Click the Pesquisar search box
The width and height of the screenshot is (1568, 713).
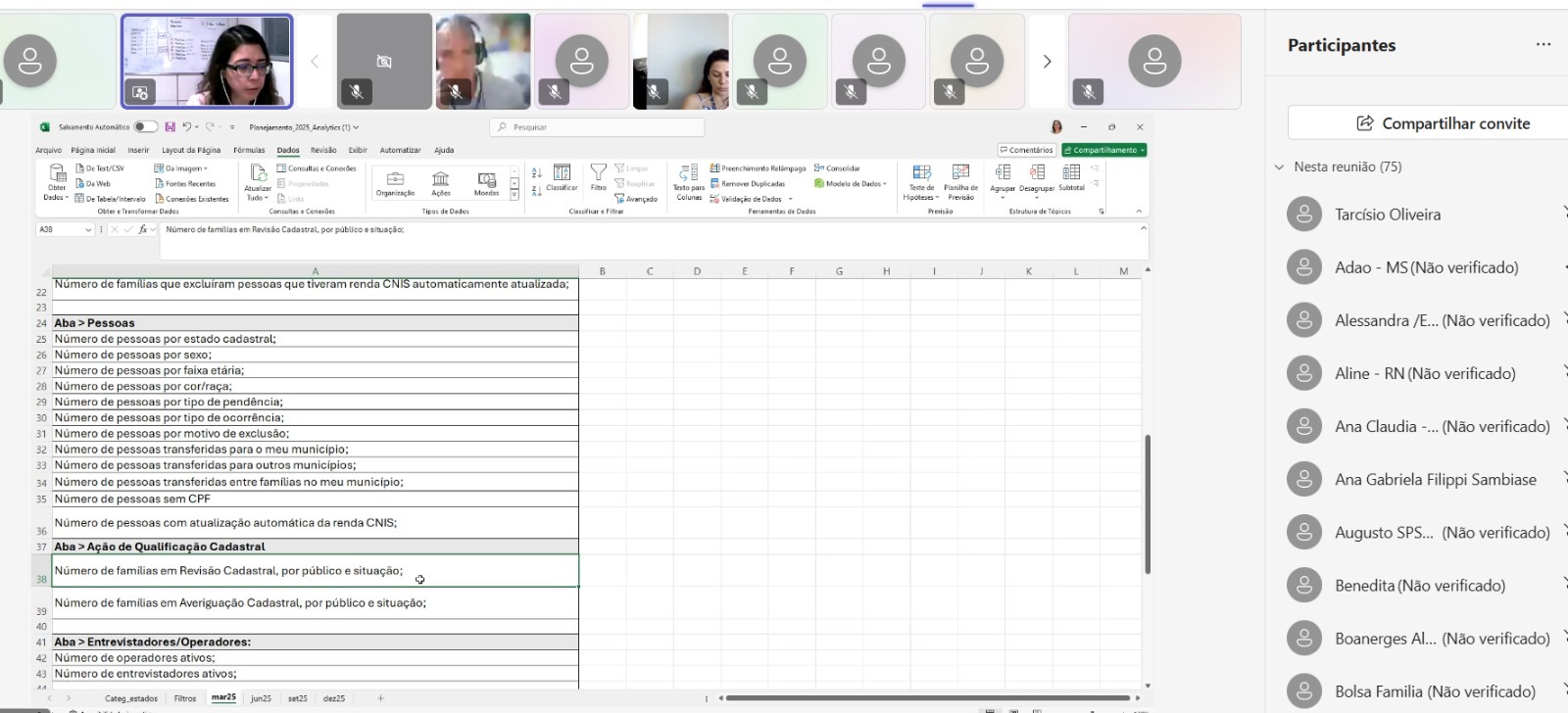(x=597, y=127)
